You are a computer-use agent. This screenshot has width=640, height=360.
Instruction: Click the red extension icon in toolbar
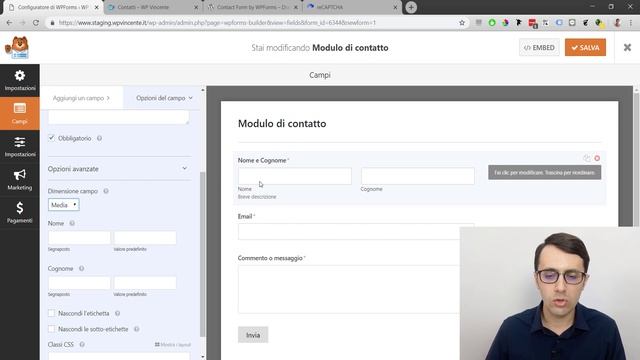532,23
